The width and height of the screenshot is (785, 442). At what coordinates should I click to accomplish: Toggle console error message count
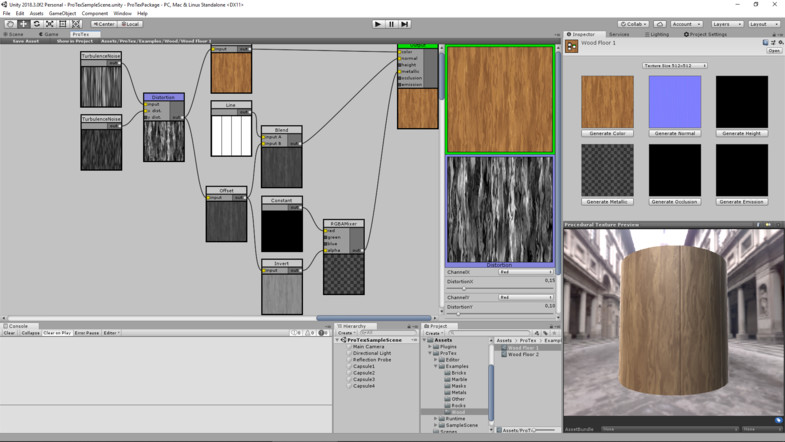[x=323, y=332]
